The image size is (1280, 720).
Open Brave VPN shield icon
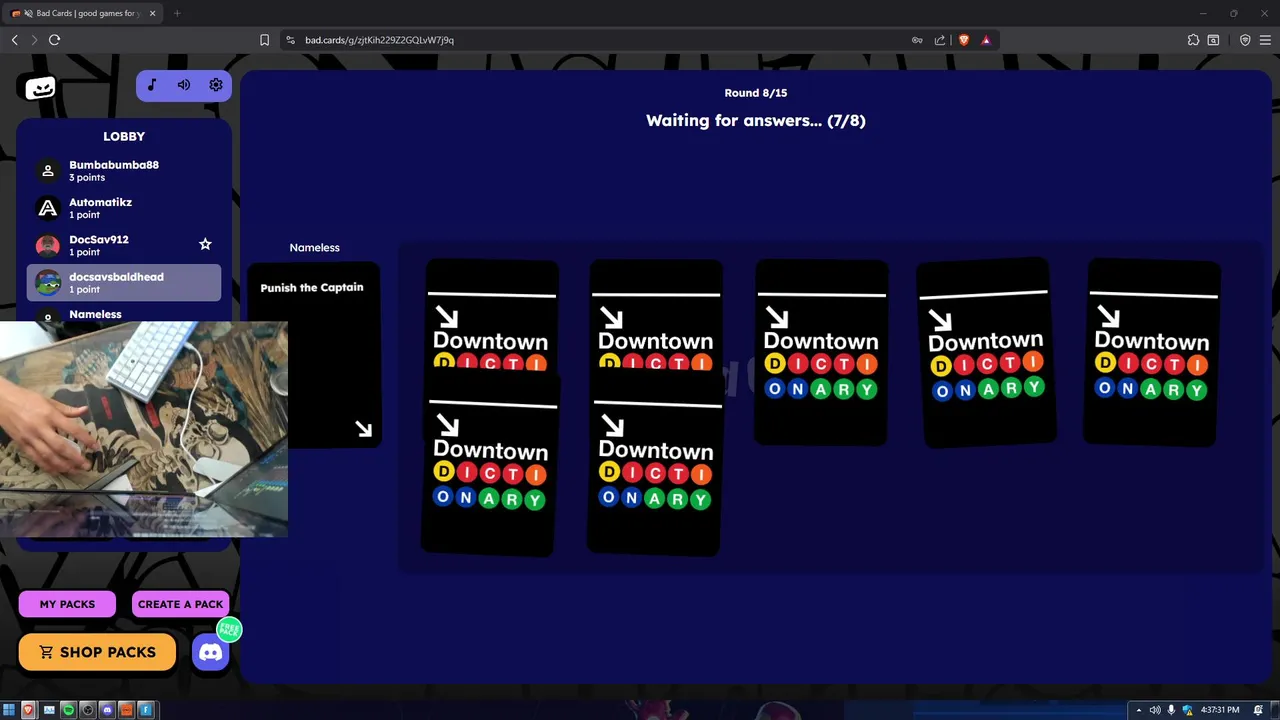[x=1245, y=40]
